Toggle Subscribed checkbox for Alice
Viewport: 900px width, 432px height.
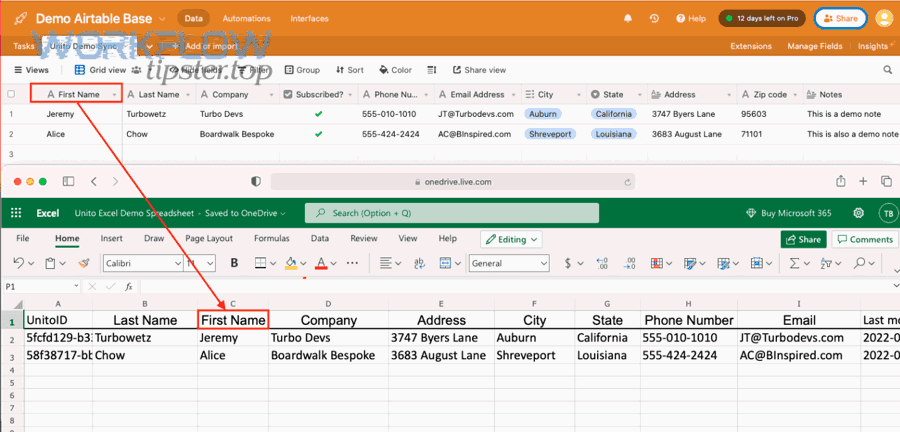click(x=318, y=134)
